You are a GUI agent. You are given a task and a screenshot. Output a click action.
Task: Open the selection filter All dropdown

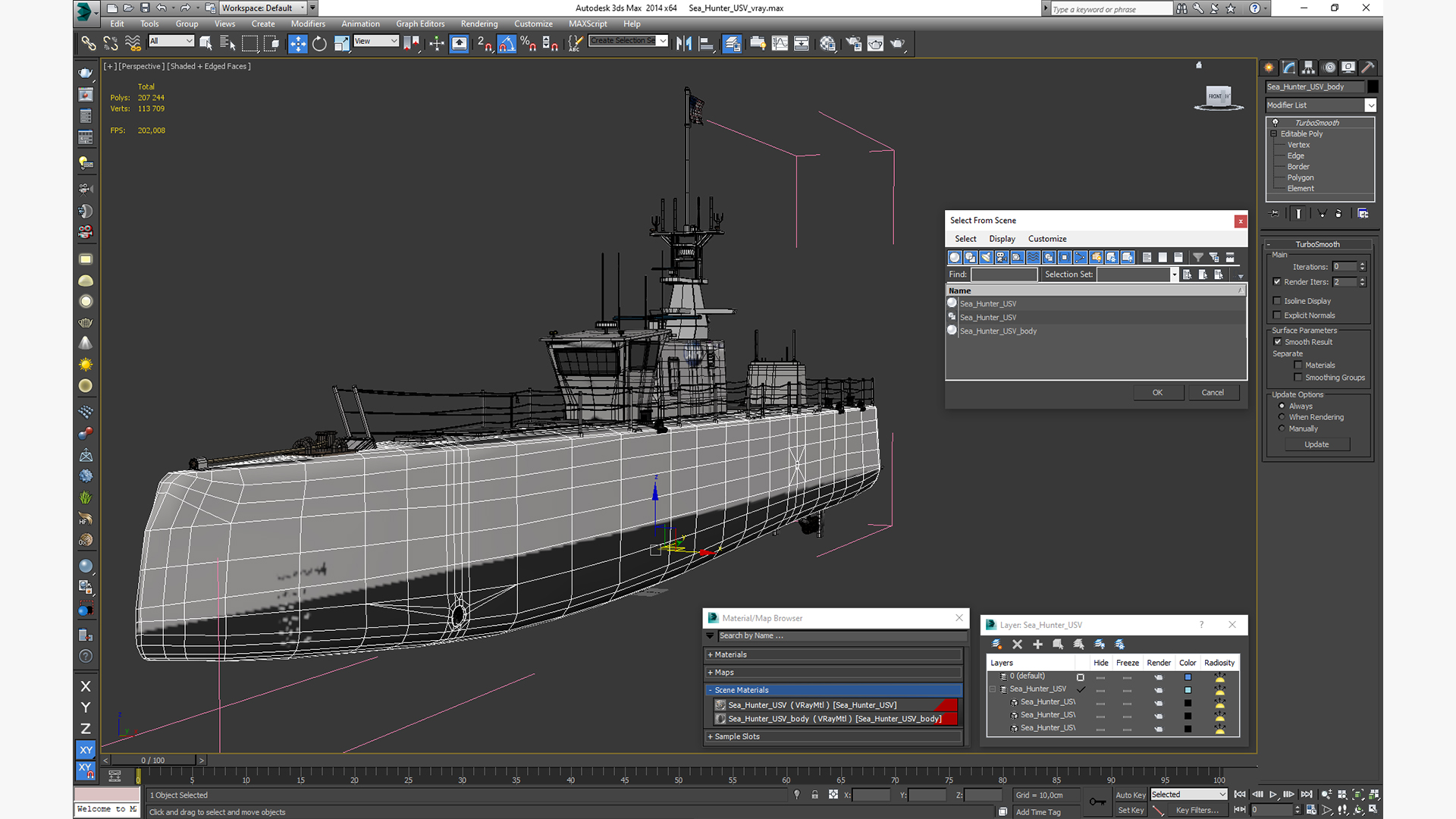click(x=171, y=41)
